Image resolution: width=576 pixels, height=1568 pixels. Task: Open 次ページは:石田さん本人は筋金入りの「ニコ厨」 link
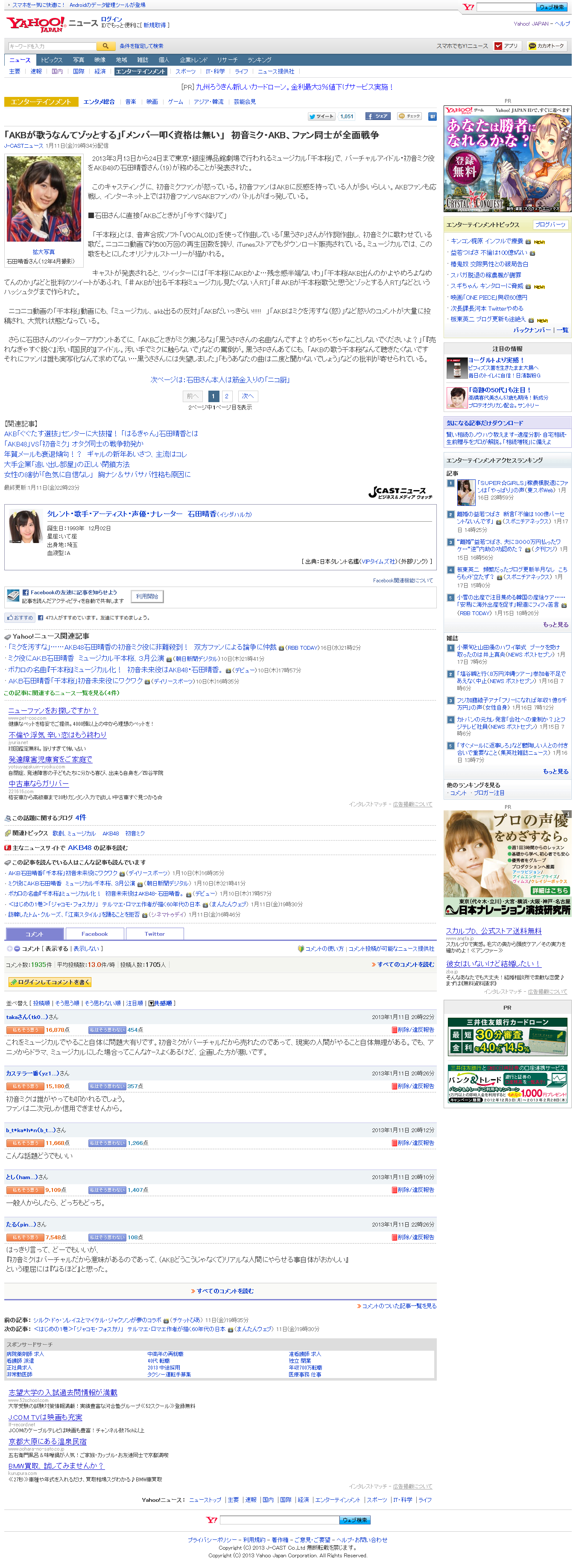pyautogui.click(x=220, y=379)
